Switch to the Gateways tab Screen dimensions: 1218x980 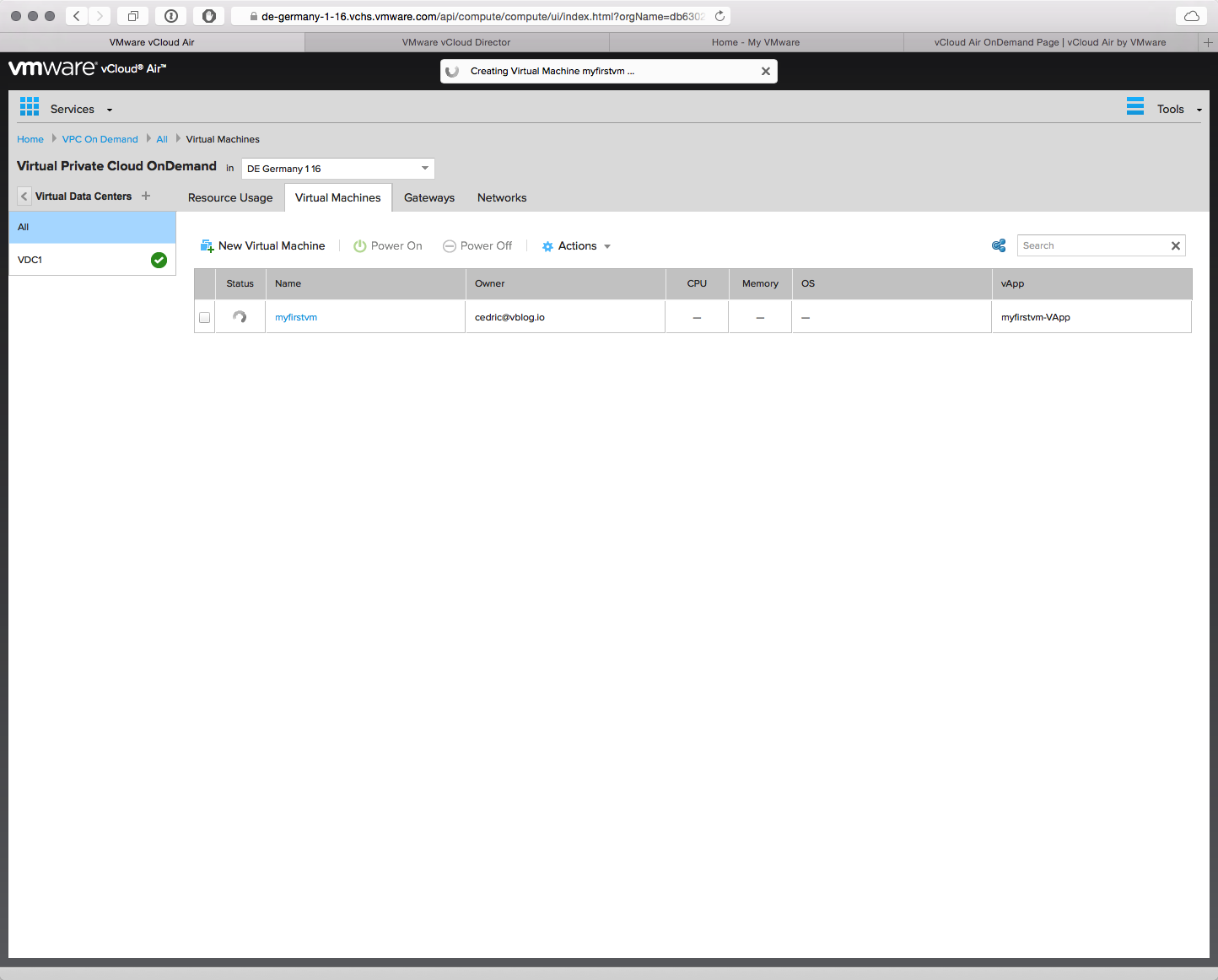click(428, 198)
